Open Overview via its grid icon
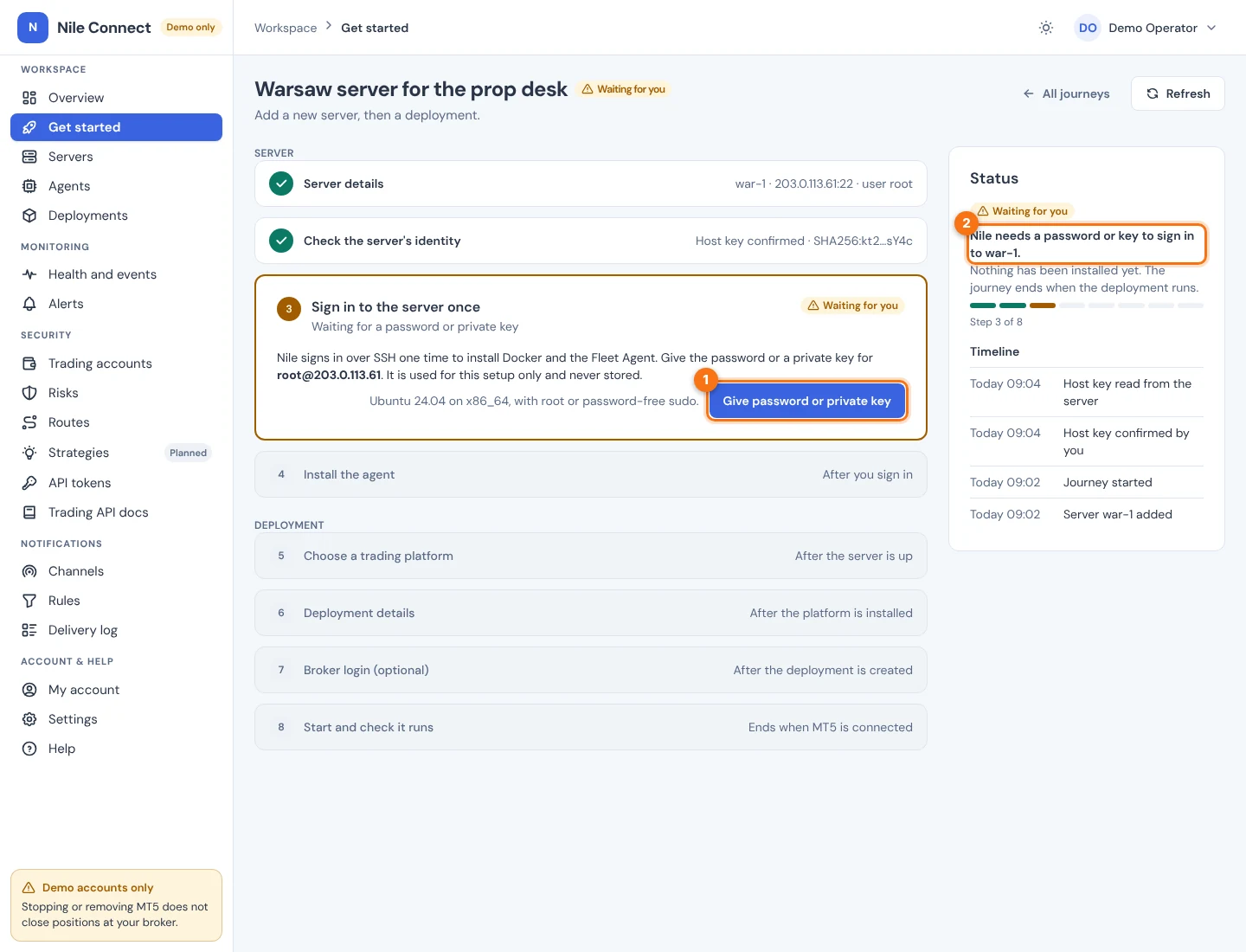Image resolution: width=1246 pixels, height=952 pixels. tap(29, 98)
